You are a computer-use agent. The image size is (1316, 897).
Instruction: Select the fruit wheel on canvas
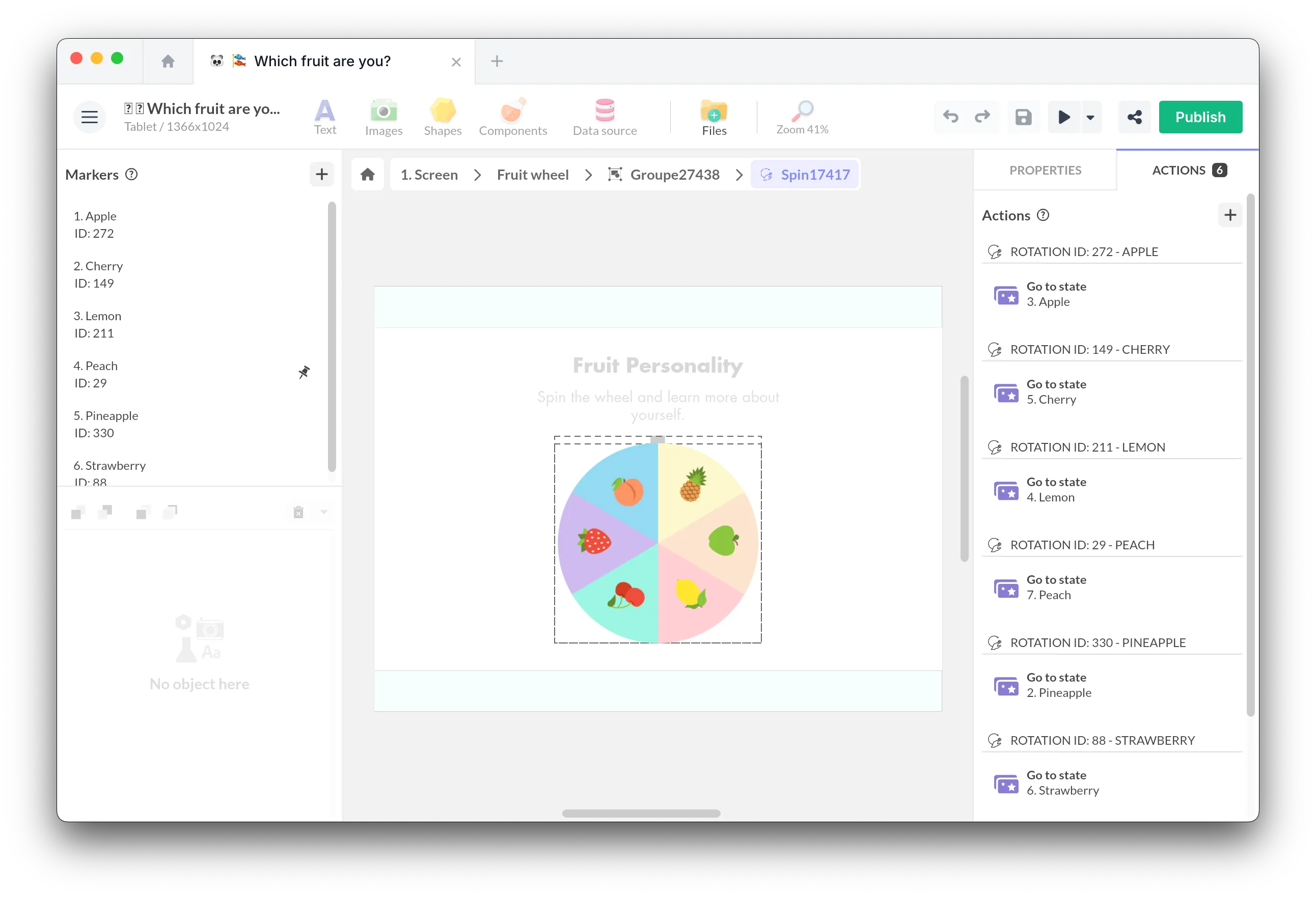pyautogui.click(x=657, y=542)
